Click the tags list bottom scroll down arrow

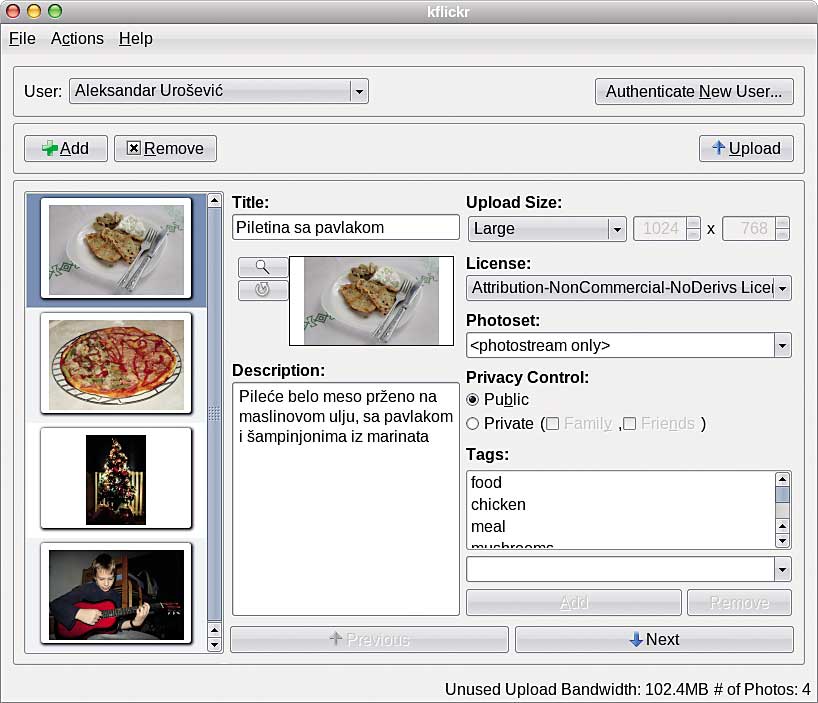(x=782, y=541)
